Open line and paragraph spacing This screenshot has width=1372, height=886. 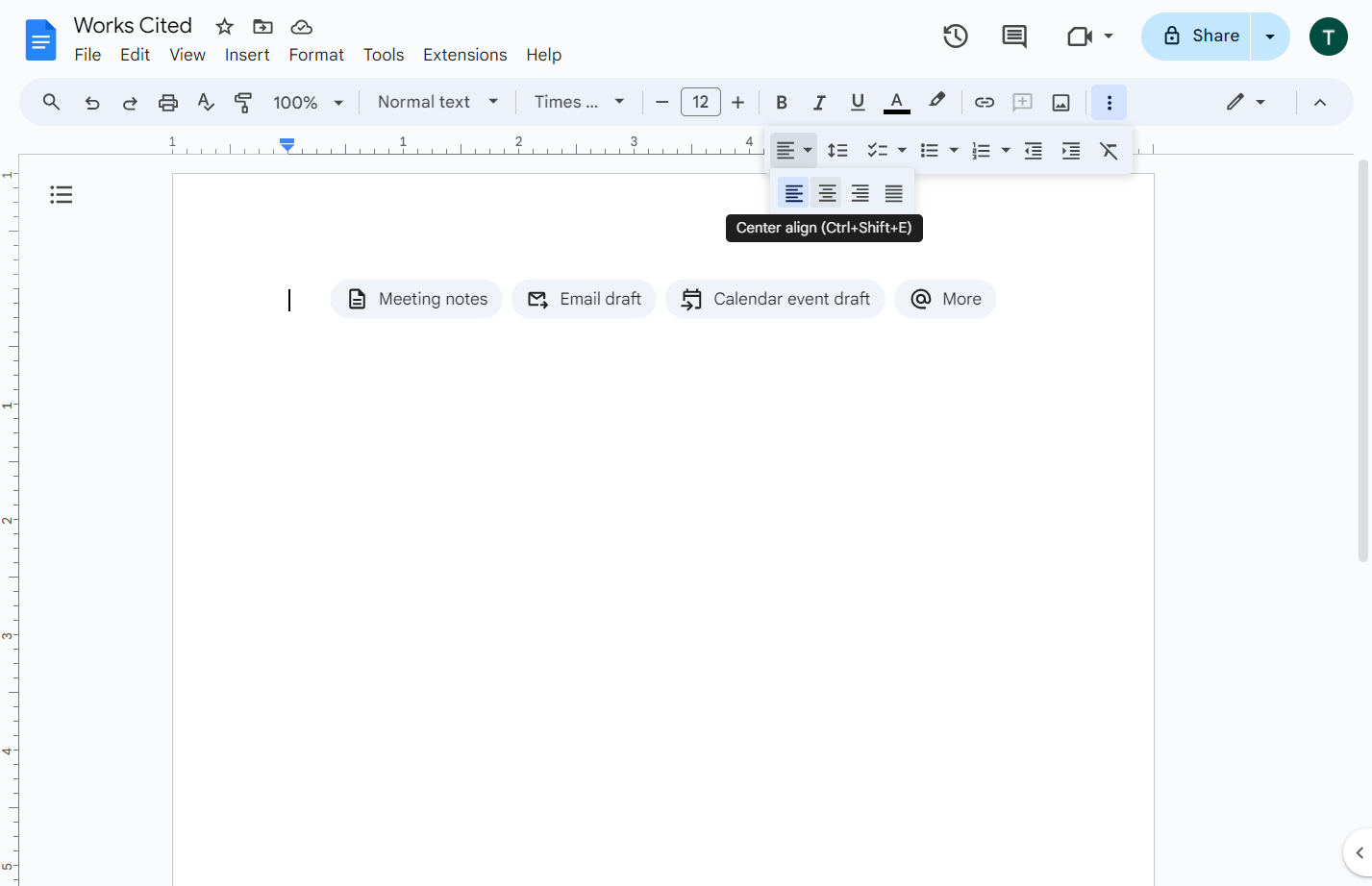pyautogui.click(x=837, y=151)
